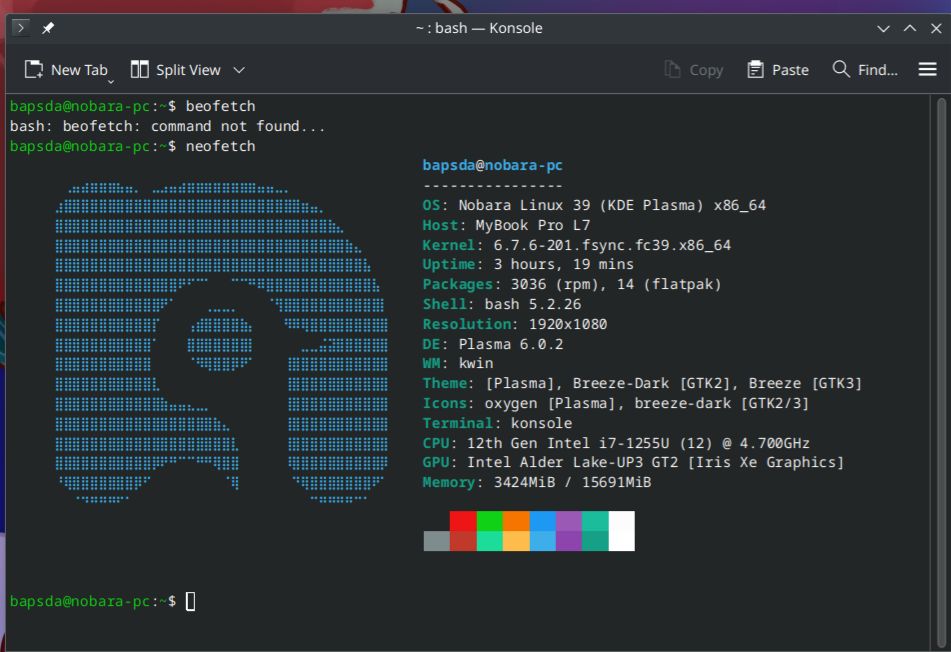Maximize the Konsole window

coord(910,28)
